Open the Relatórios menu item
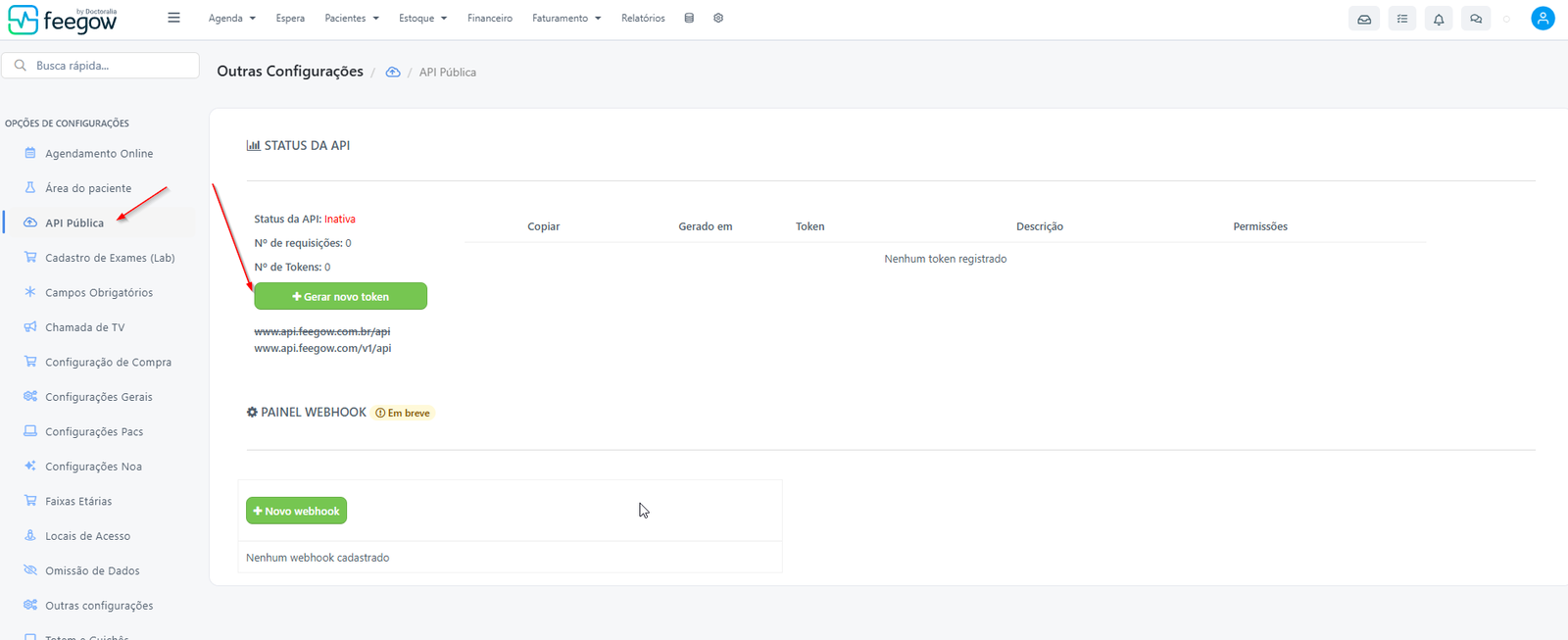 tap(643, 19)
